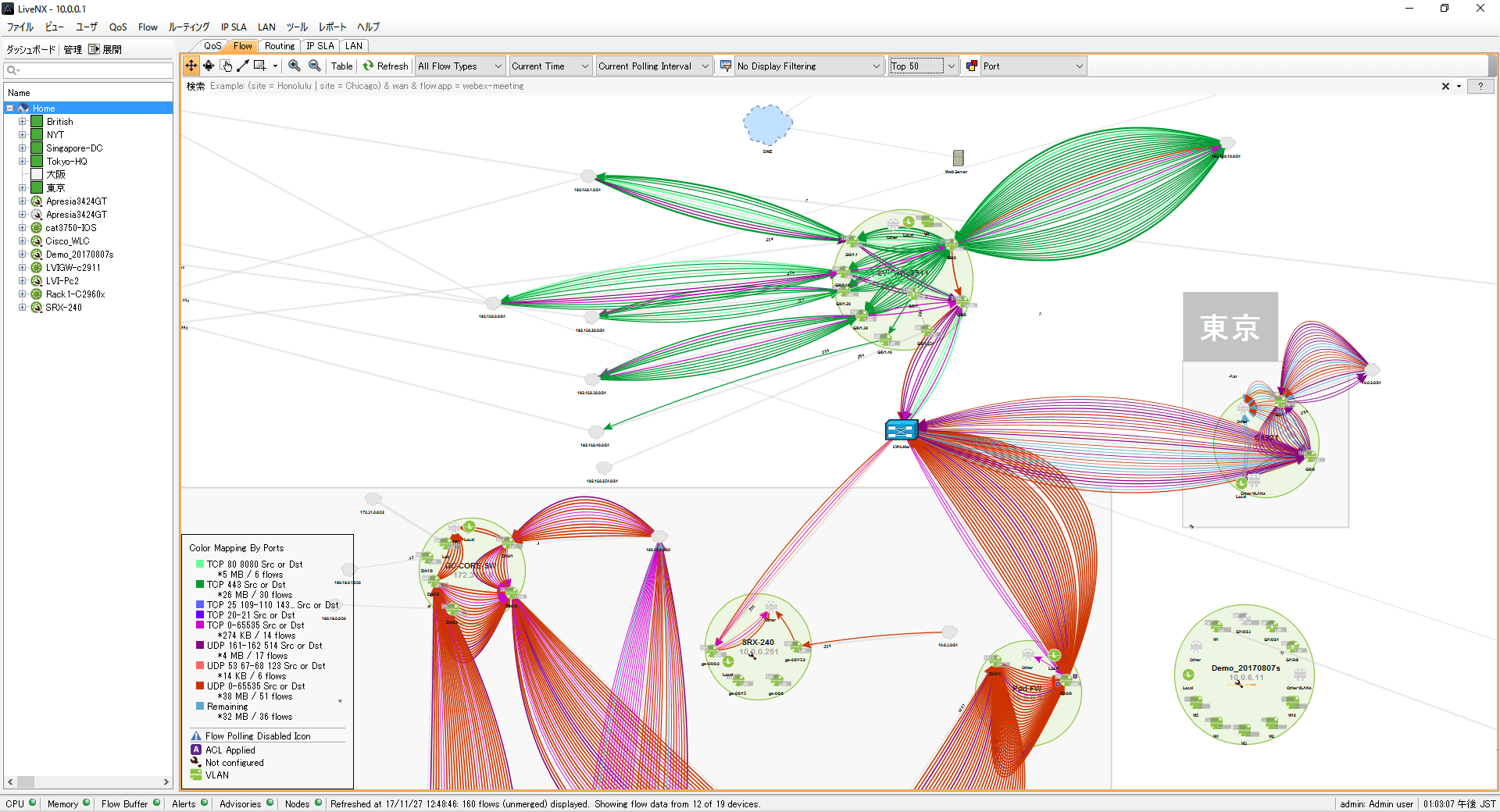Open the add object tool dropdown arrow
The image size is (1500, 812).
click(x=275, y=66)
